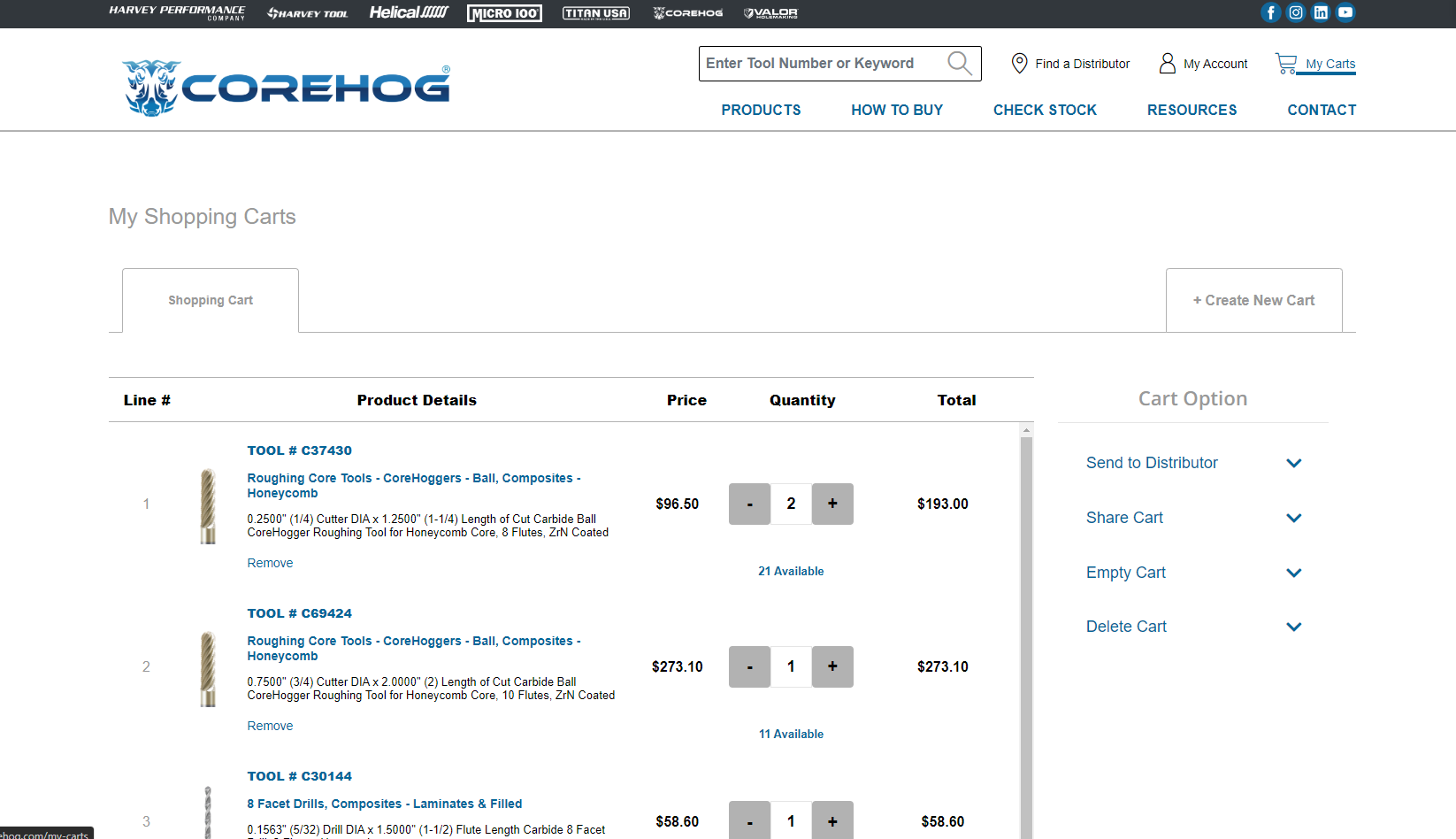Screen dimensions: 1456x839
Task: Expand the Share Cart option
Action: (1293, 518)
